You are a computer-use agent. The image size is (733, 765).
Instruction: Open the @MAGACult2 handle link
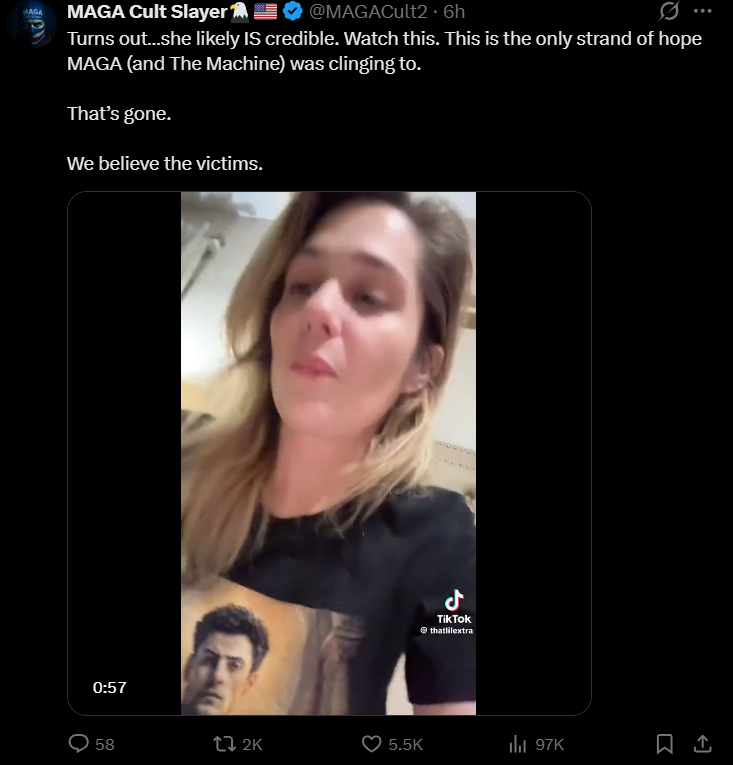(x=368, y=12)
